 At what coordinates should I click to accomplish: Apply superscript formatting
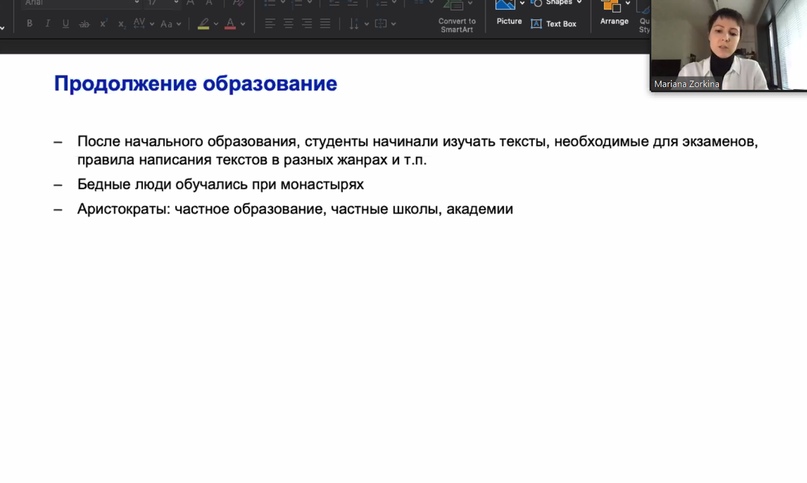tap(103, 24)
